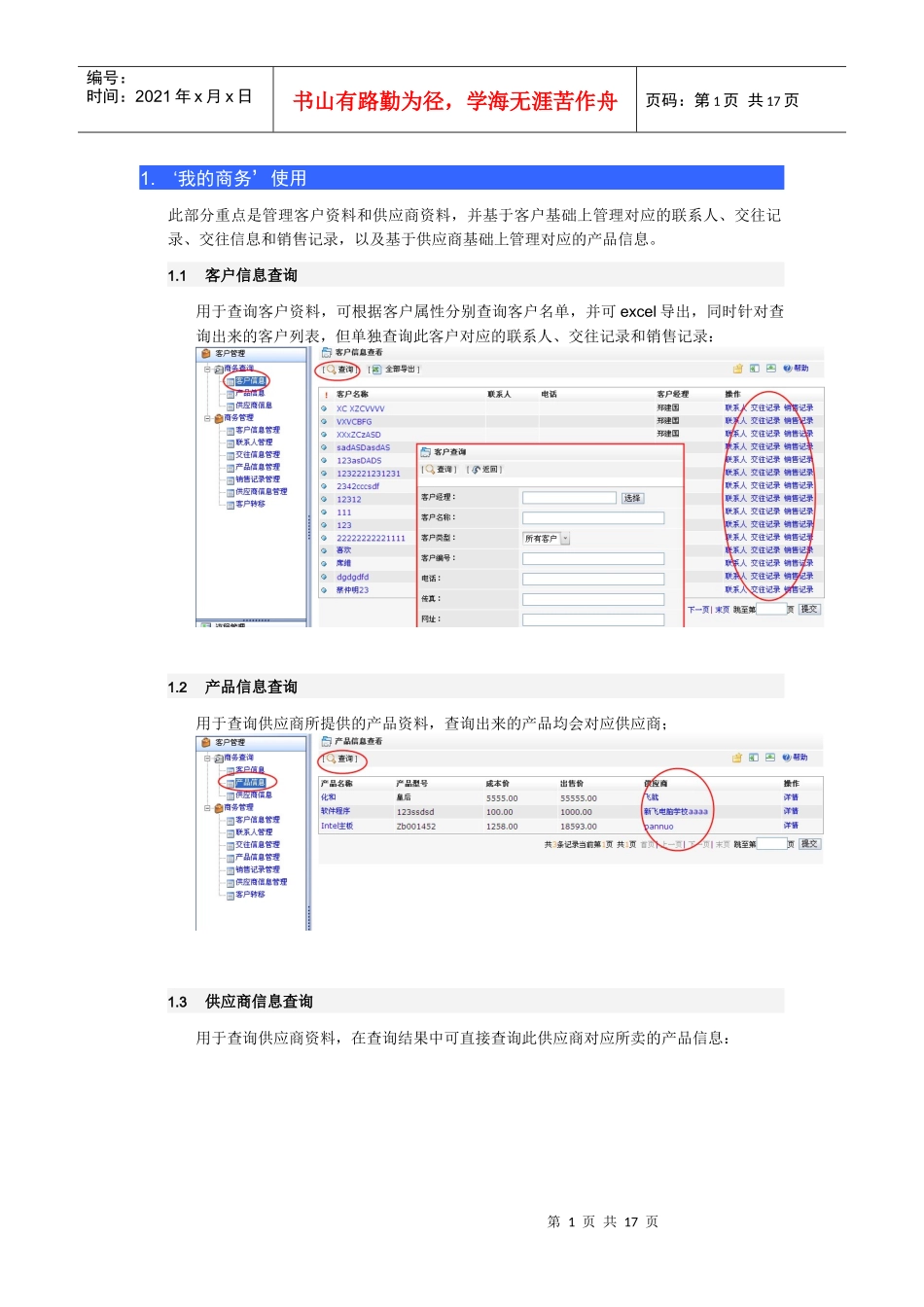Viewport: 924px width, 1307px height.
Task: Open 产品信息管理 in second tree
Action: [257, 857]
